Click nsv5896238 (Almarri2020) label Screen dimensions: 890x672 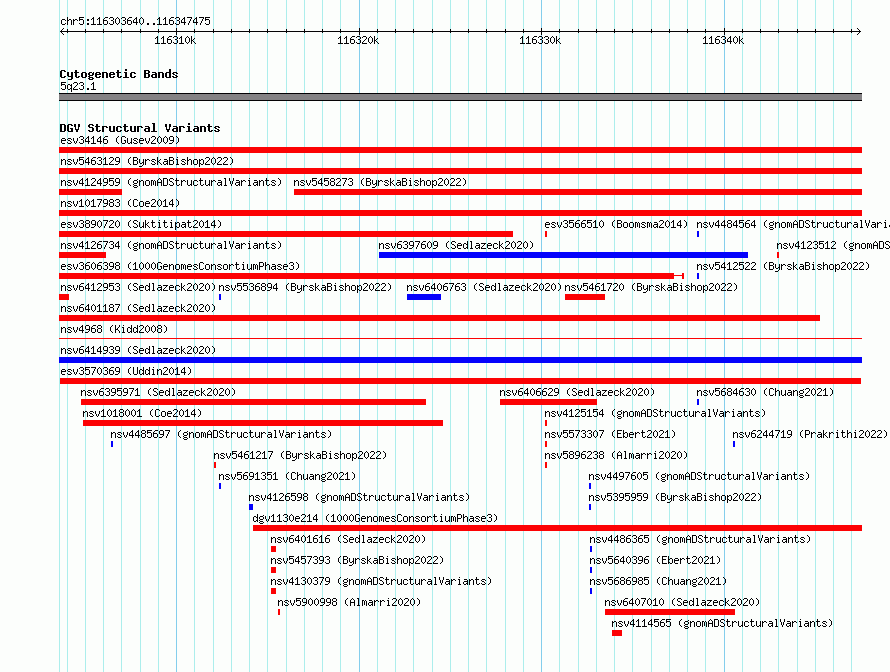(616, 455)
